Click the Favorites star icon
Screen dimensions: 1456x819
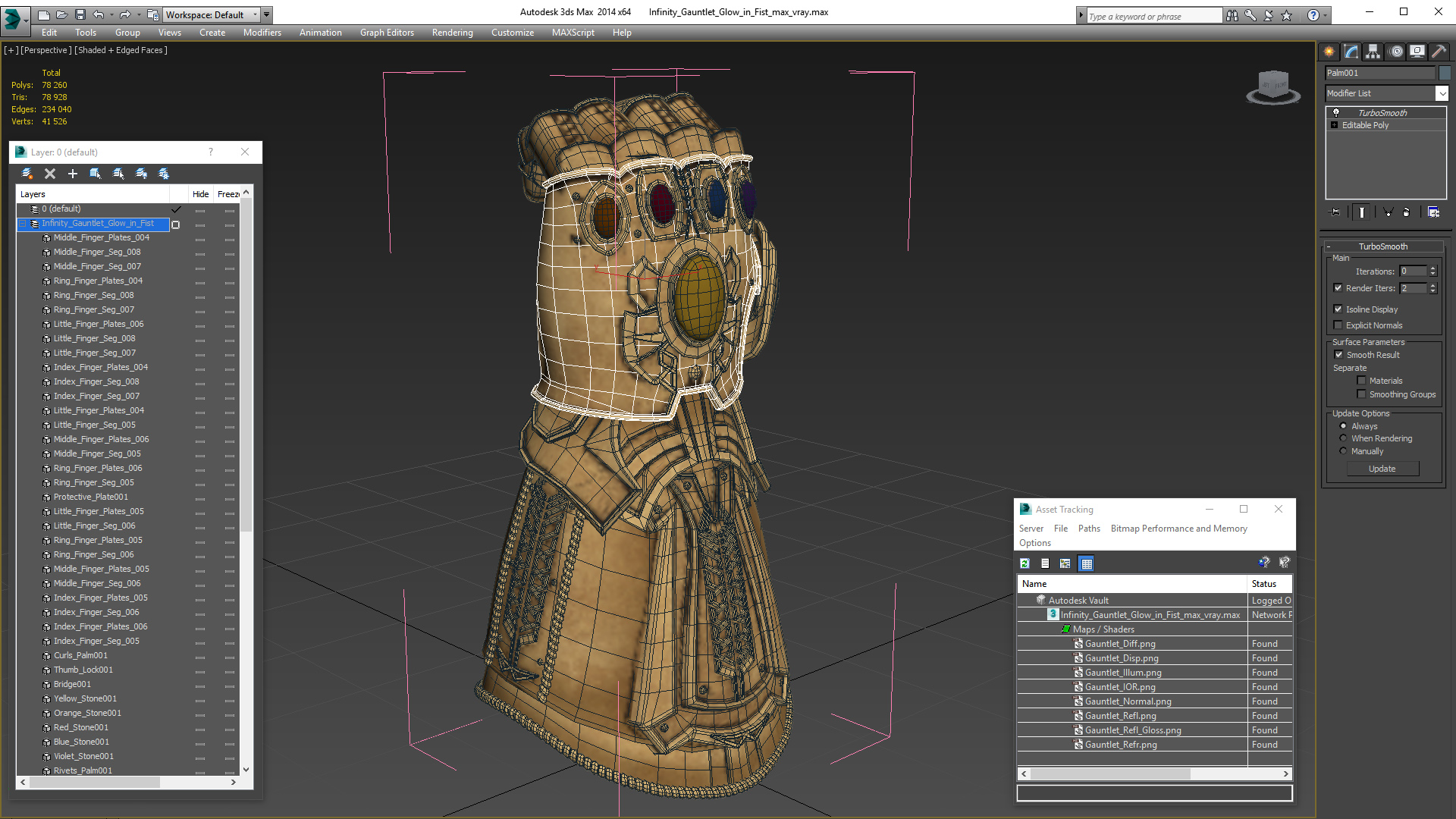[1286, 15]
